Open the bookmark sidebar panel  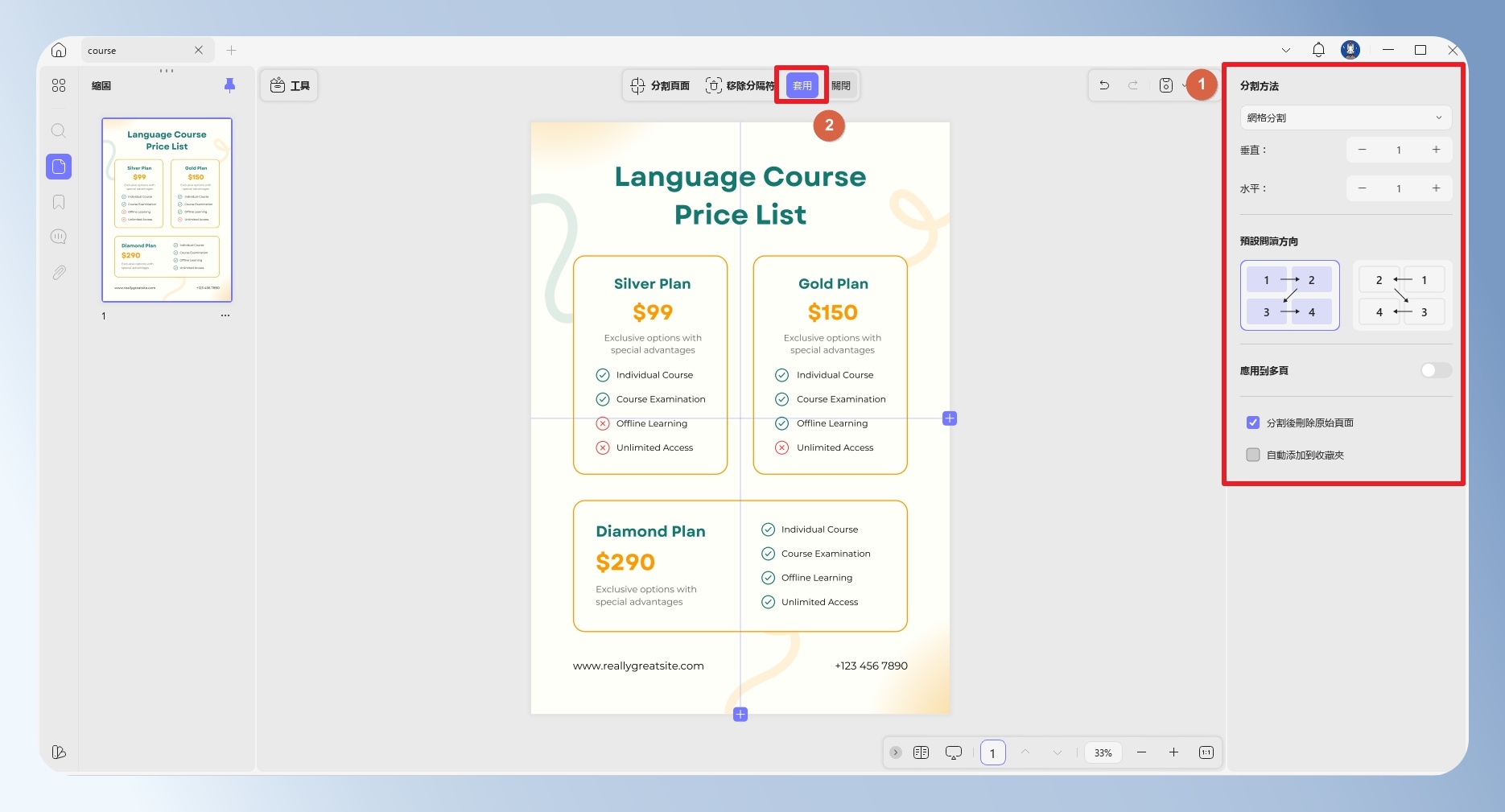pos(59,202)
